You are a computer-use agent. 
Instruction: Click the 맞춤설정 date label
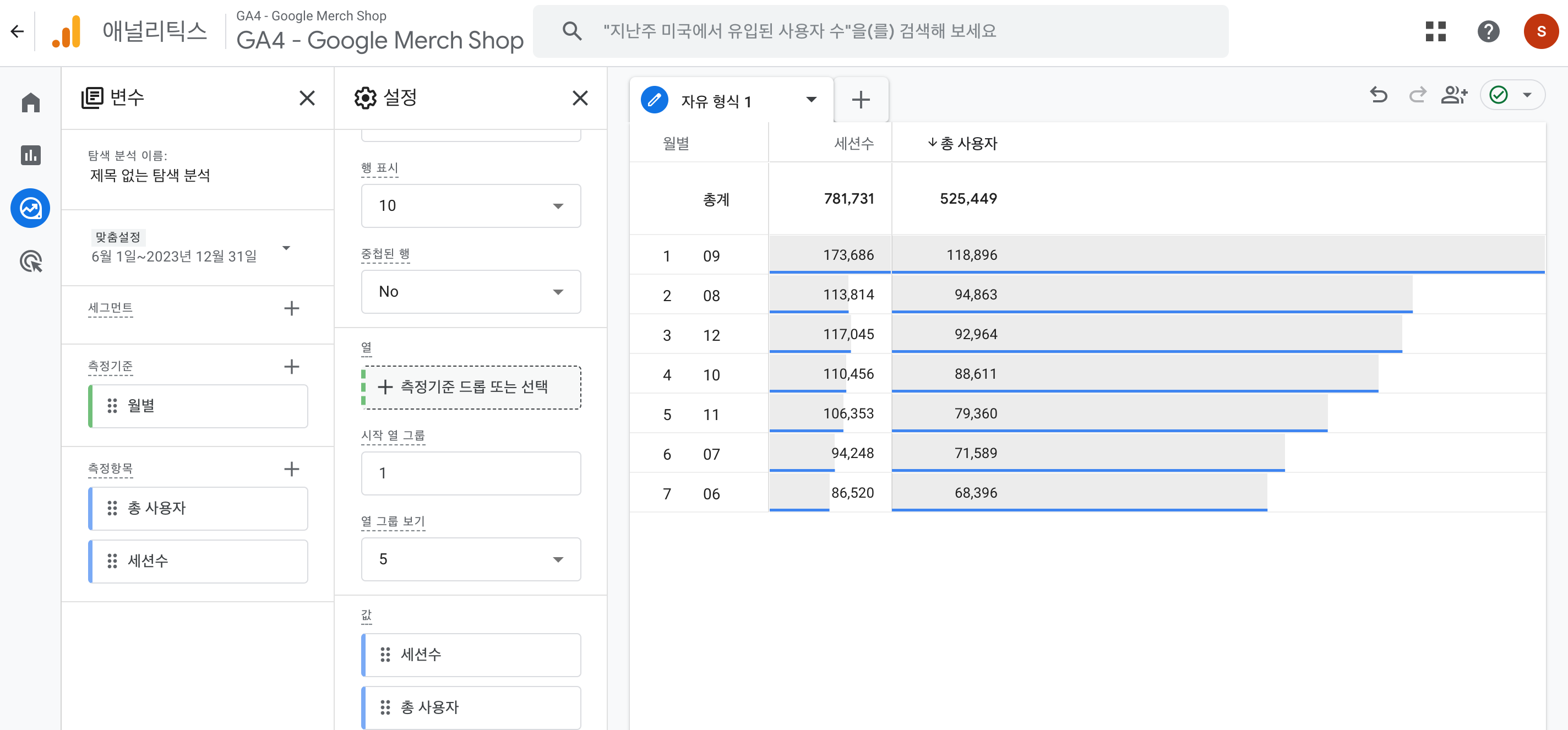pos(118,237)
